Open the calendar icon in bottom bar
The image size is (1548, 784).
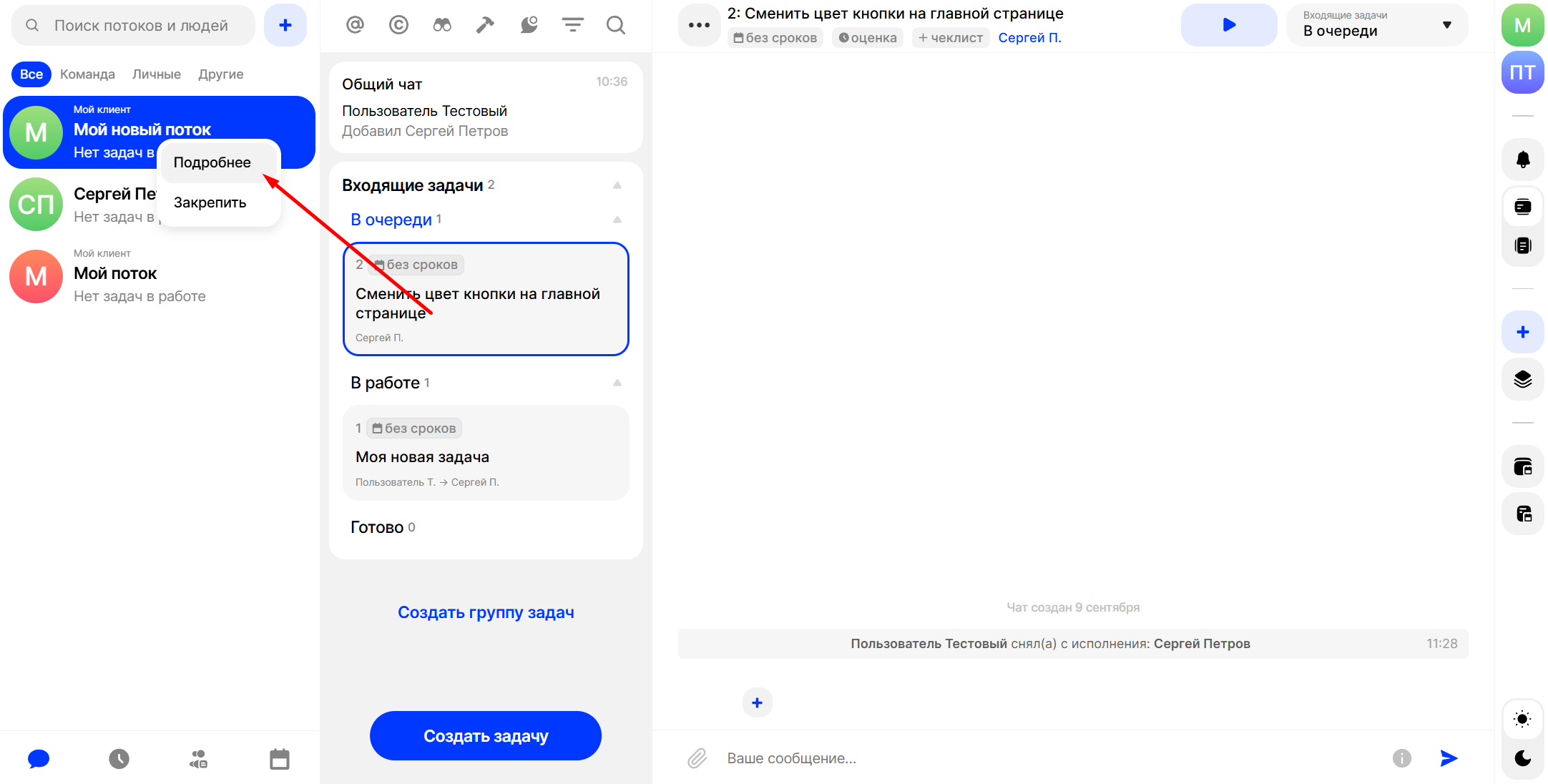click(279, 759)
